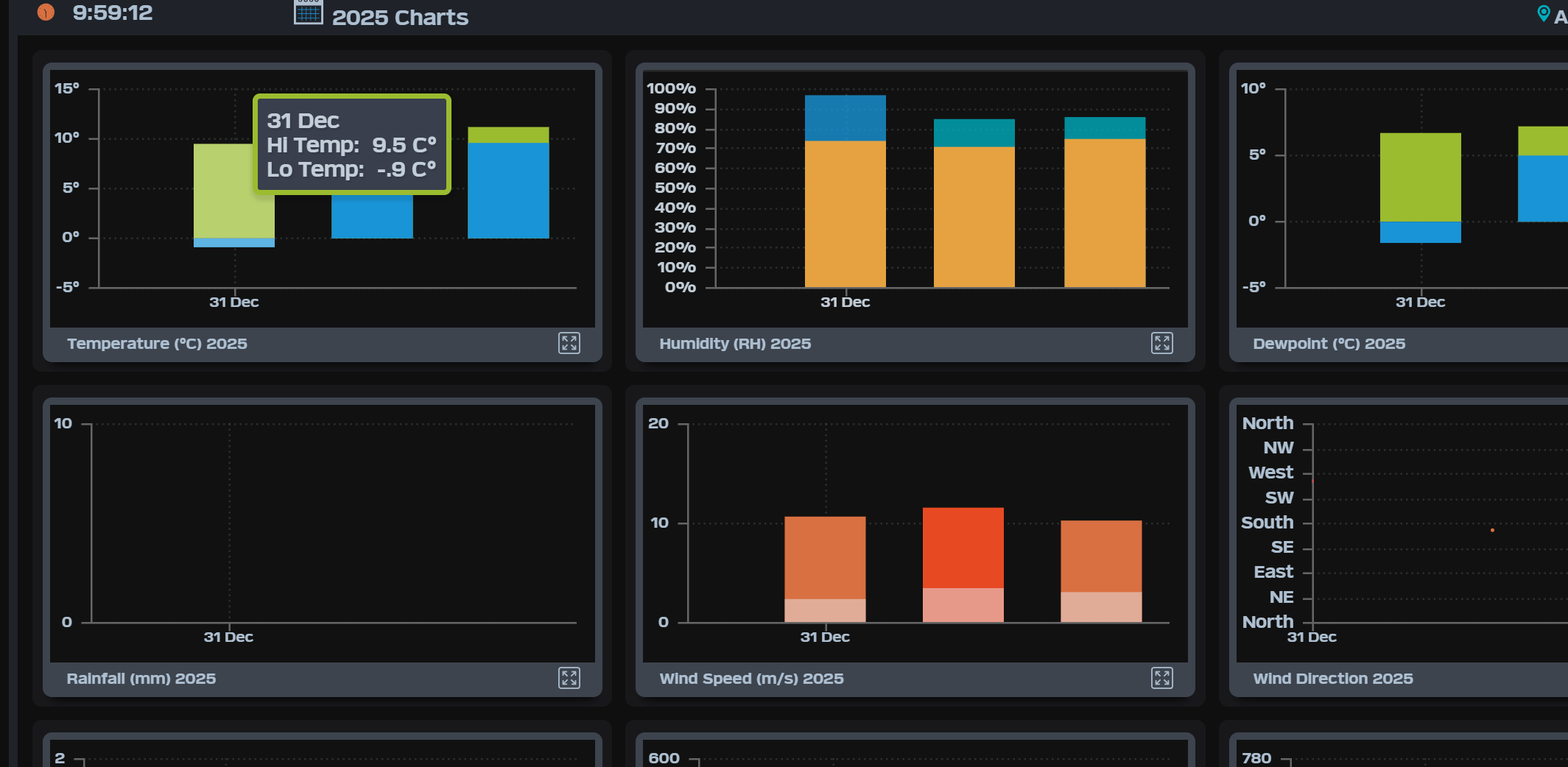1568x767 pixels.
Task: Select the light green 31 Dec temperature bar
Action: pyautogui.click(x=234, y=195)
